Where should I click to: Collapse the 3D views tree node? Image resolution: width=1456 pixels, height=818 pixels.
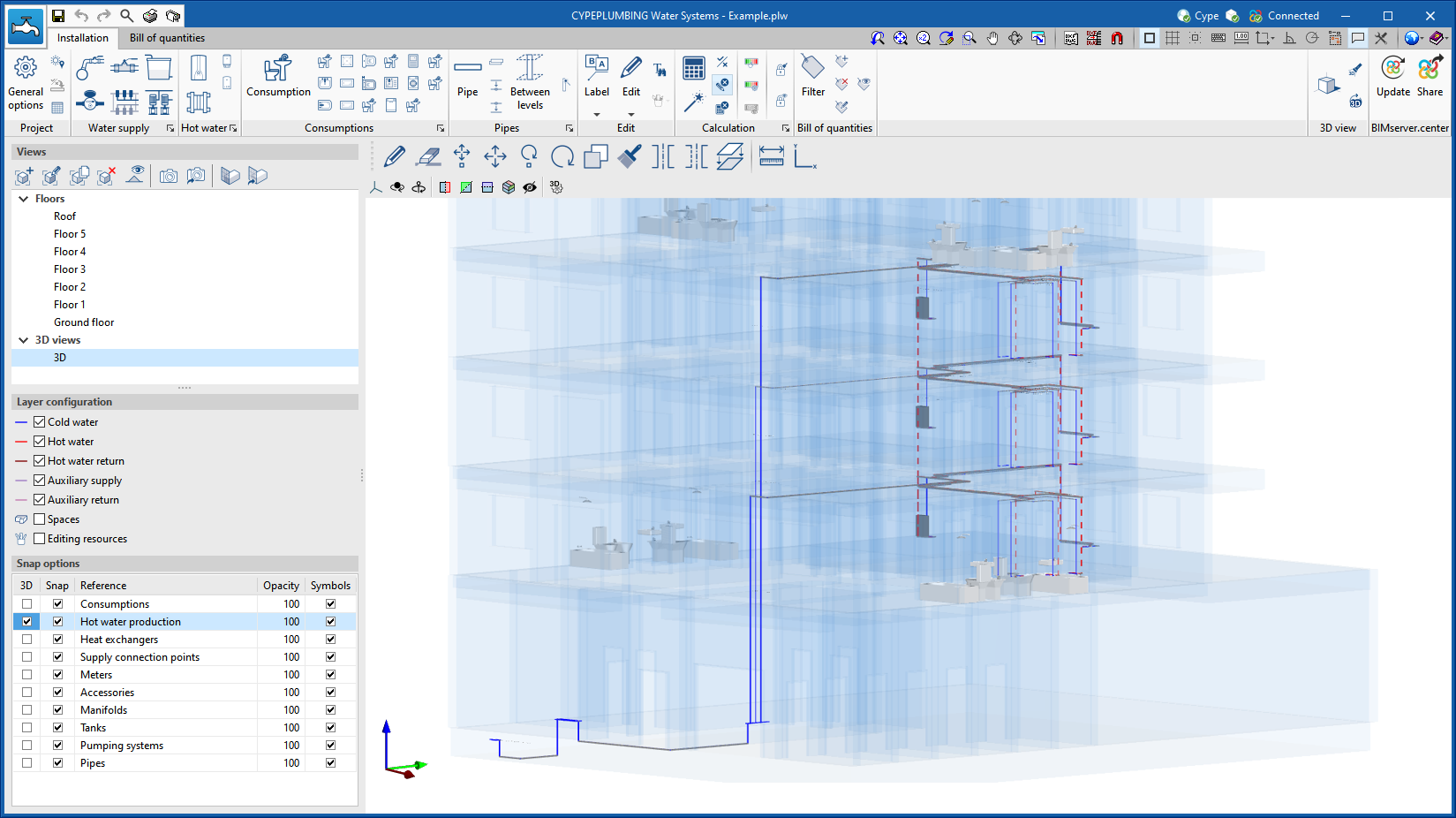24,340
